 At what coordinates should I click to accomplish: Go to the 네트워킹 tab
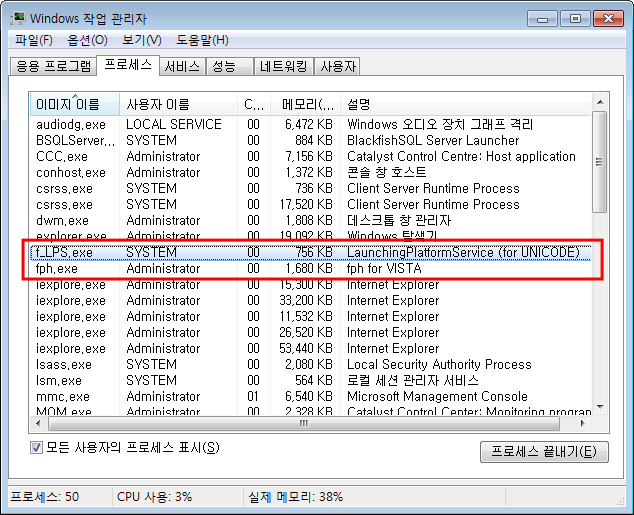point(284,66)
